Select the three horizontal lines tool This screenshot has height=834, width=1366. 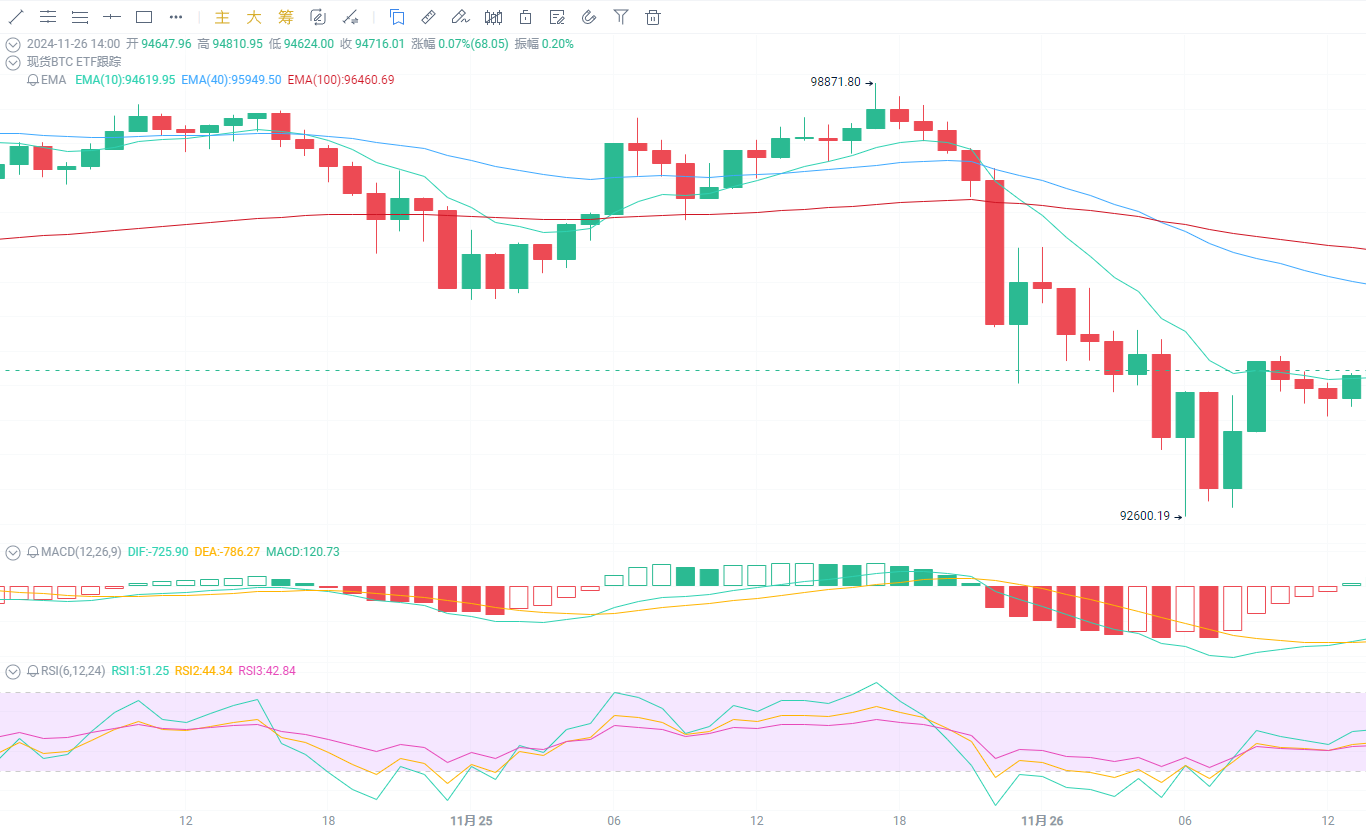(80, 17)
